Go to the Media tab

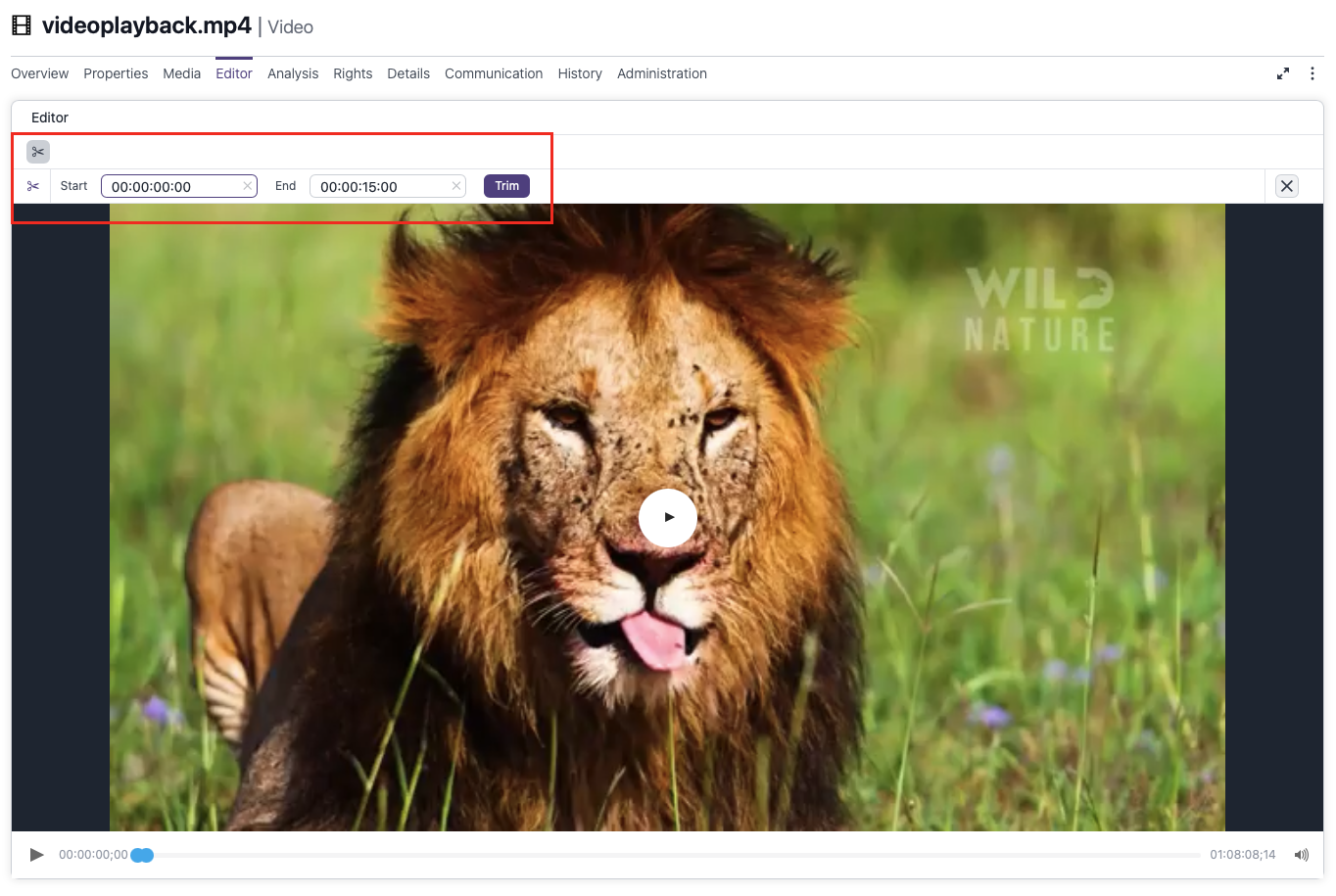[x=181, y=73]
